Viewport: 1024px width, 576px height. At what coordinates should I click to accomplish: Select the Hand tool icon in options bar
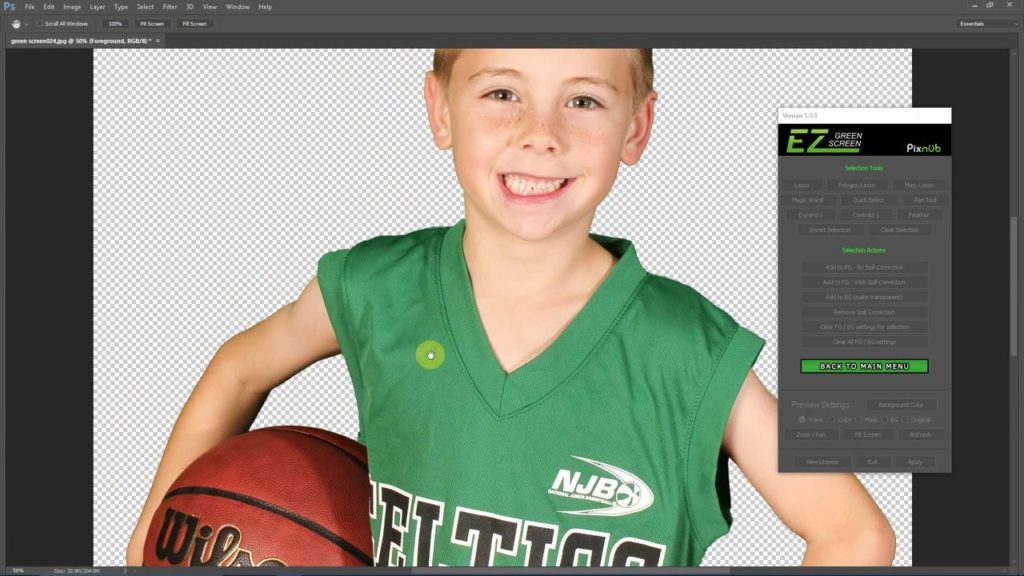point(16,24)
